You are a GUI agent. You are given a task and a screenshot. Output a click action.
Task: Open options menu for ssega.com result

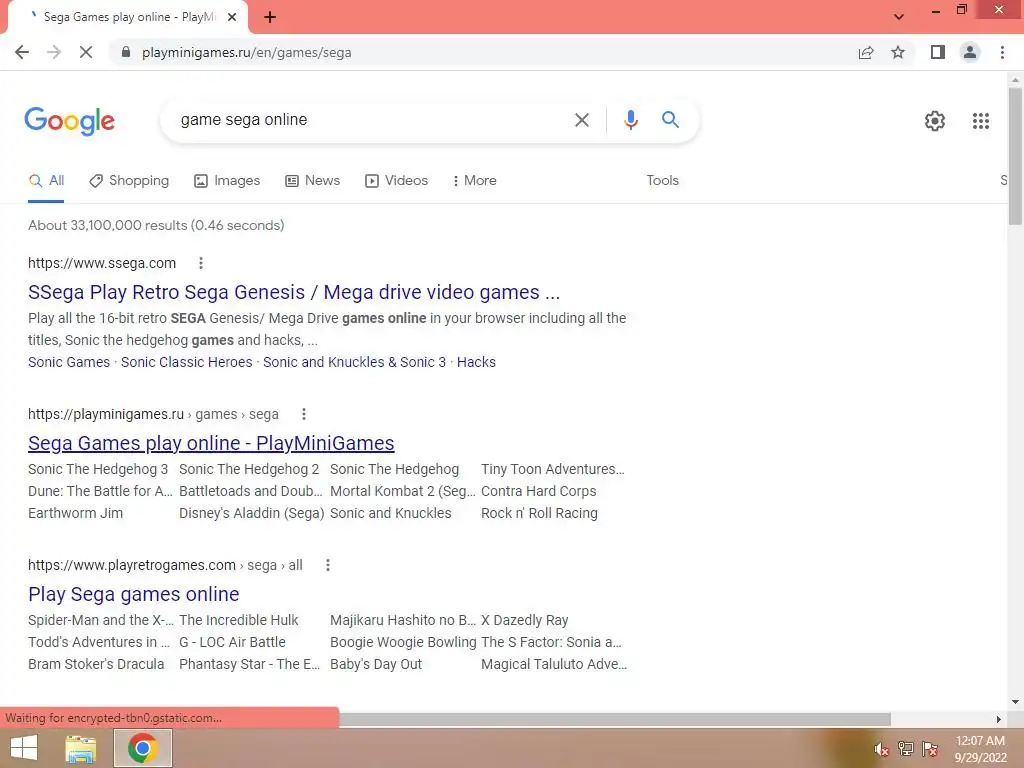(x=201, y=263)
